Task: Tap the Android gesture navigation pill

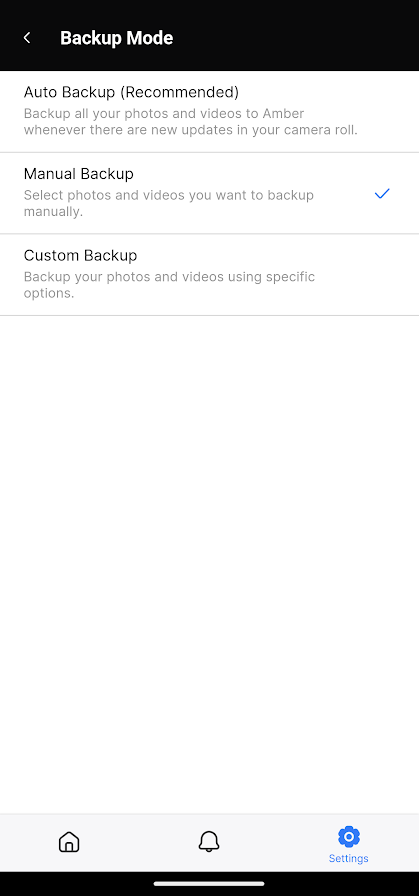Action: pos(209,883)
